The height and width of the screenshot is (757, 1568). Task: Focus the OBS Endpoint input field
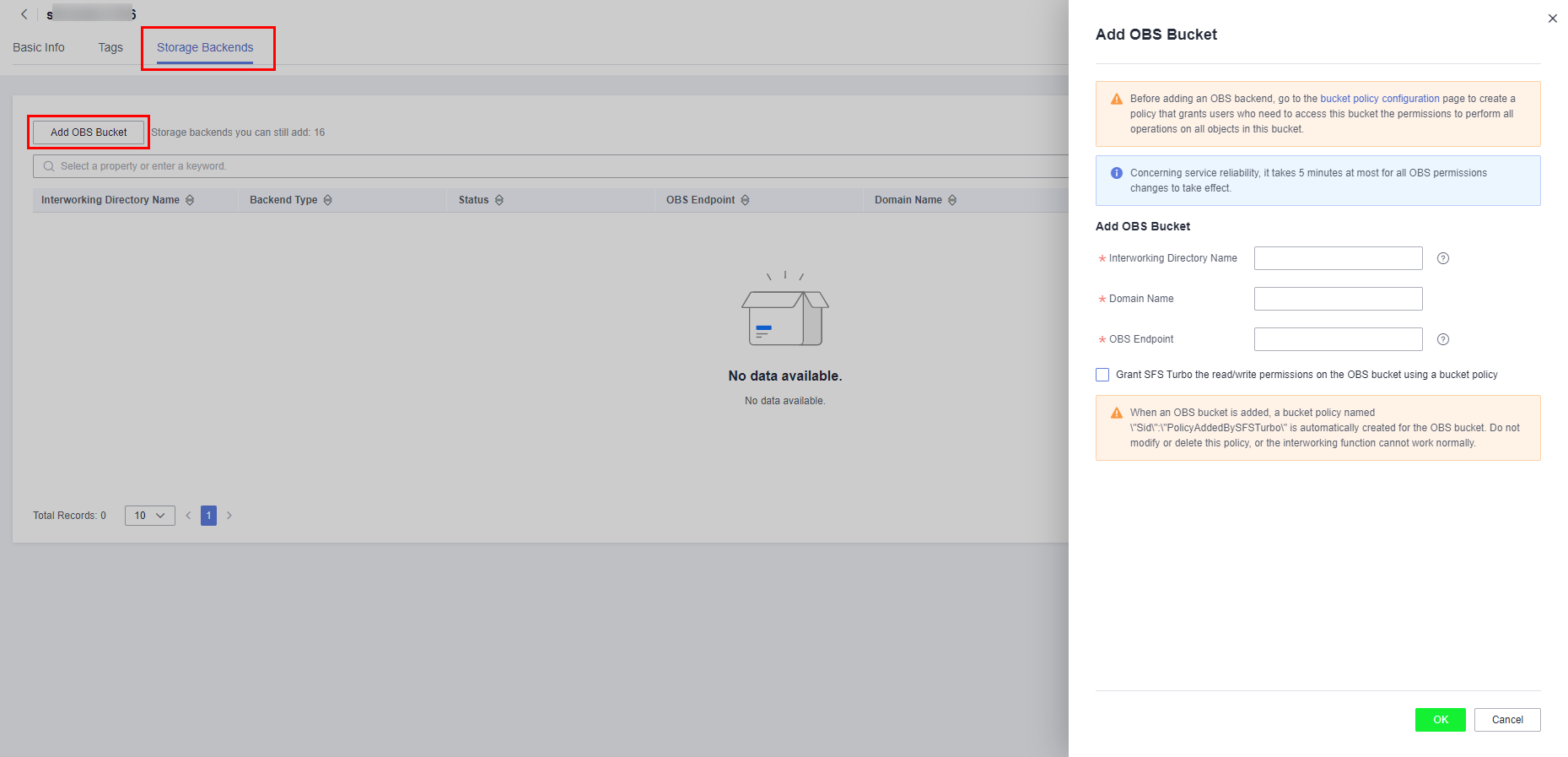pyautogui.click(x=1339, y=339)
